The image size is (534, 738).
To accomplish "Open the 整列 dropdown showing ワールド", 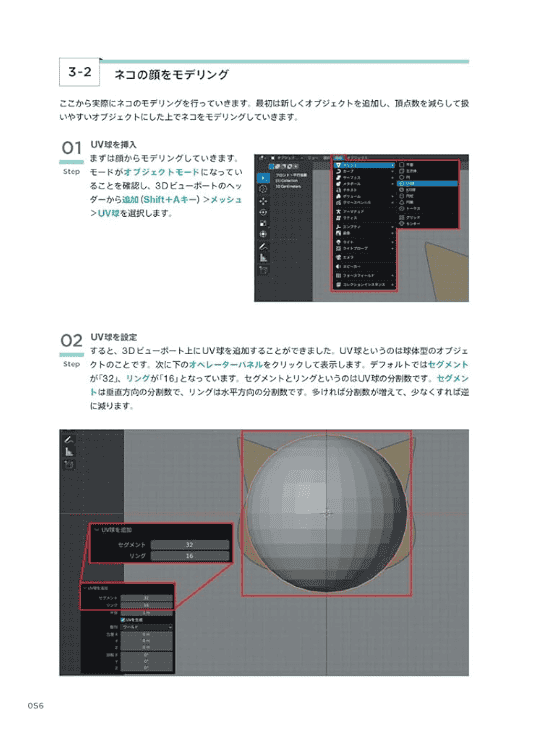I will (146, 627).
